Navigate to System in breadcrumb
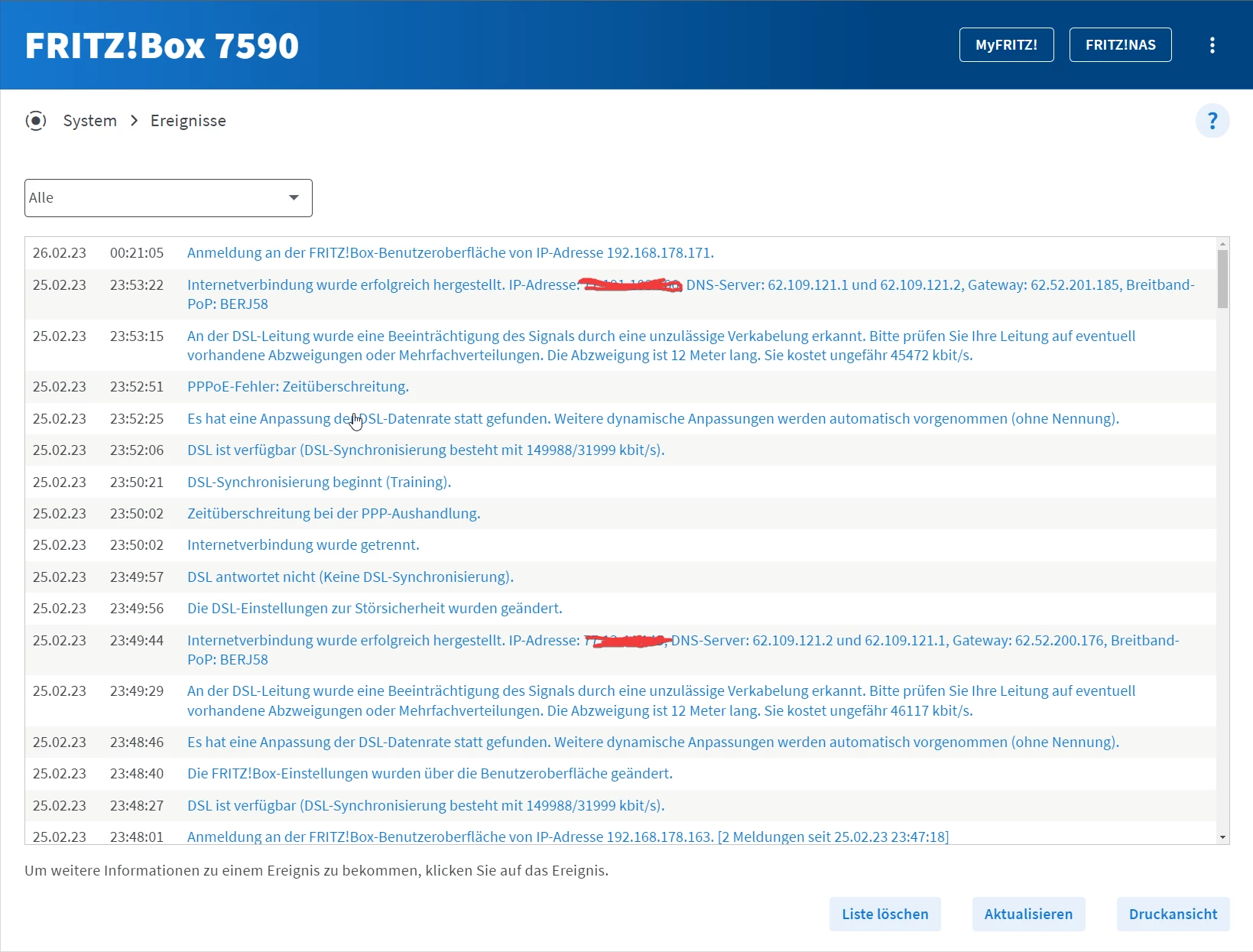 (90, 121)
